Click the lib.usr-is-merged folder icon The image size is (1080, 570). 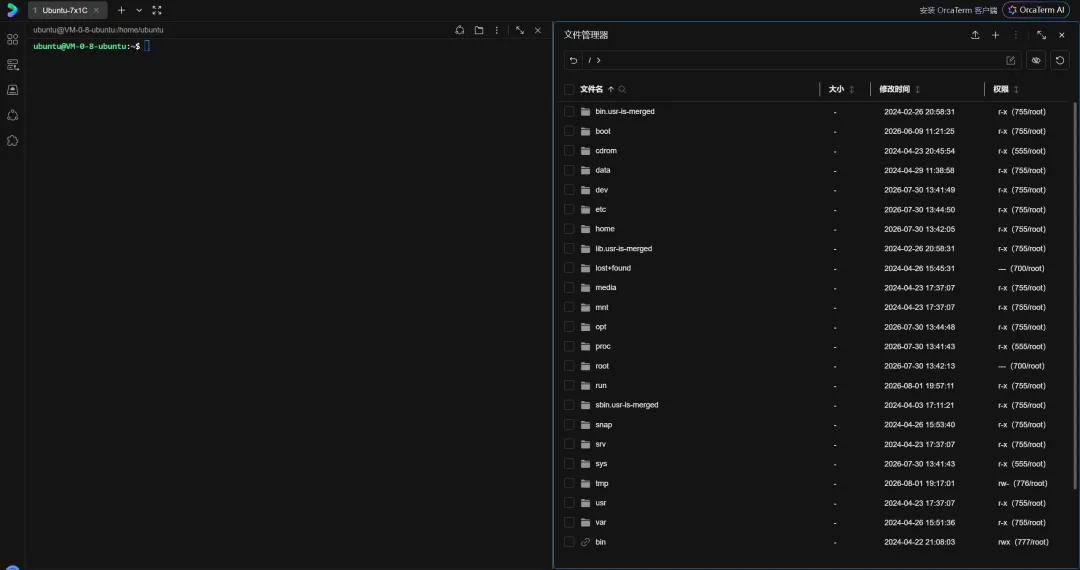(585, 249)
